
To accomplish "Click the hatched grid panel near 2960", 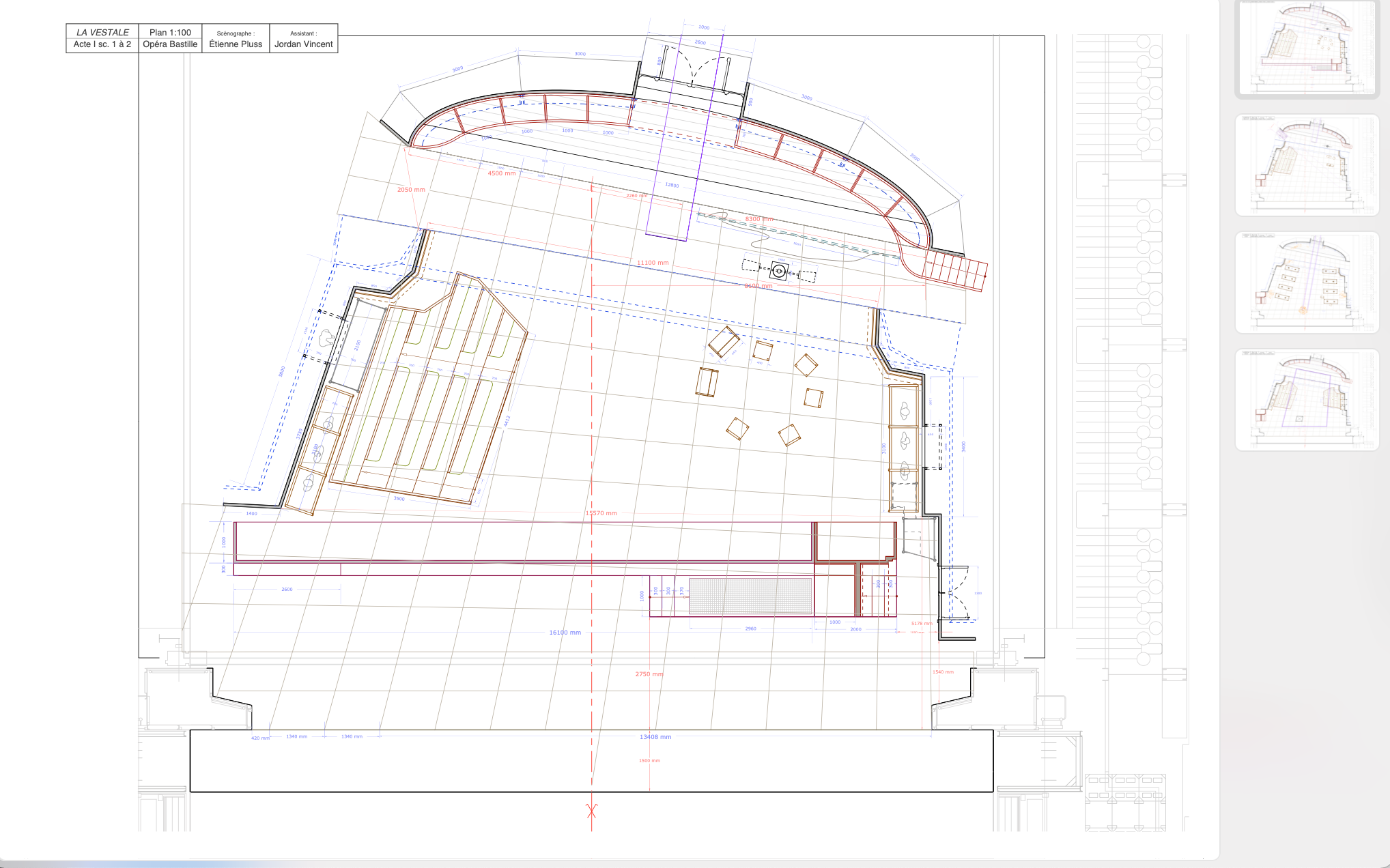I will click(x=750, y=596).
